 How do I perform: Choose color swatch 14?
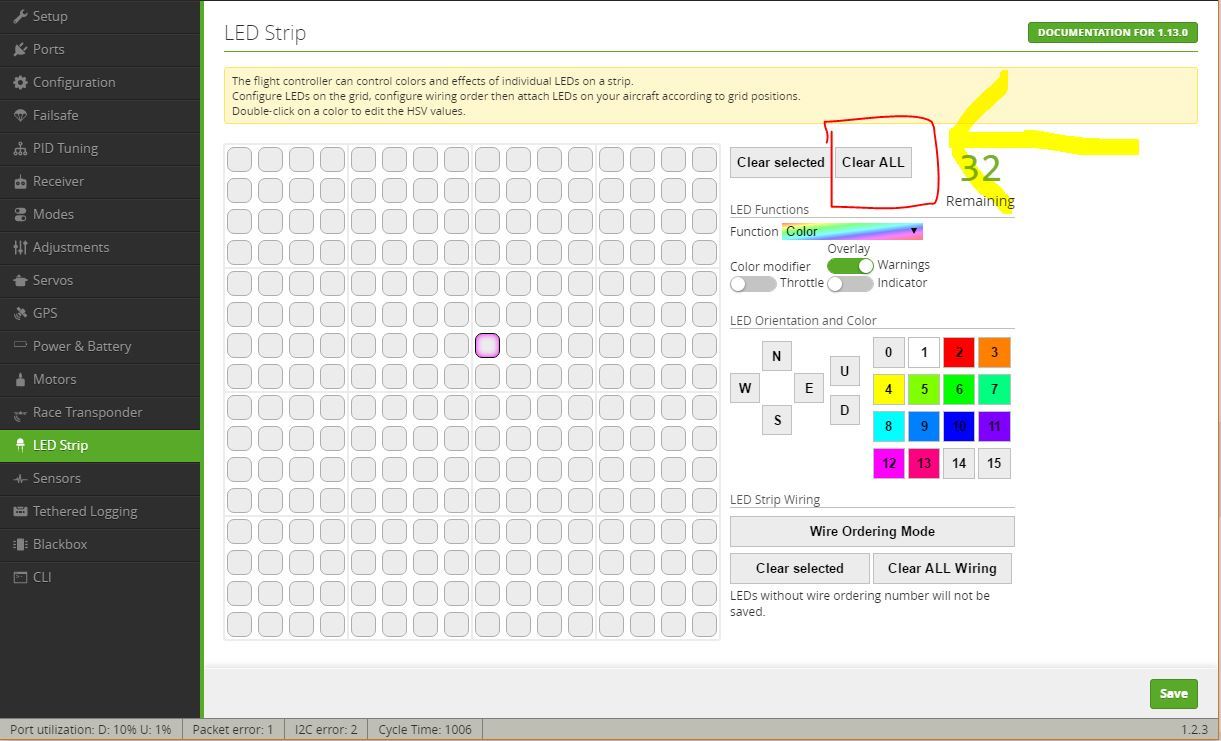959,463
